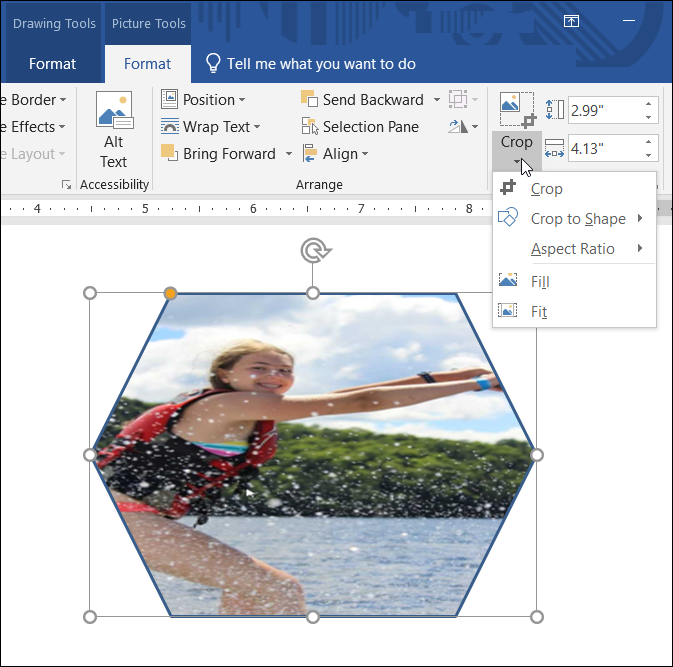Decrease shape width with down arrow
The width and height of the screenshot is (673, 667).
[649, 155]
